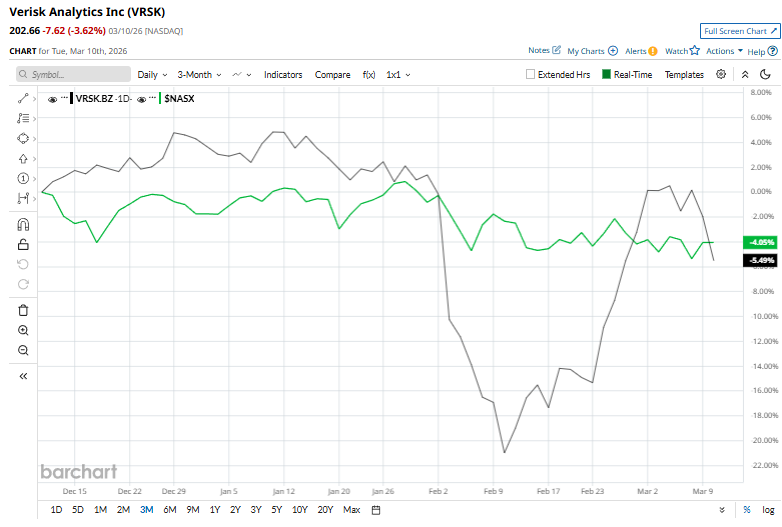Delete drawings with the trash icon

point(23,310)
